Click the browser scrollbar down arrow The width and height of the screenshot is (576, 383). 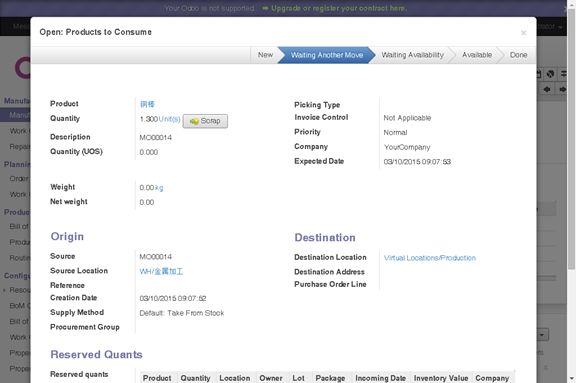point(572,379)
